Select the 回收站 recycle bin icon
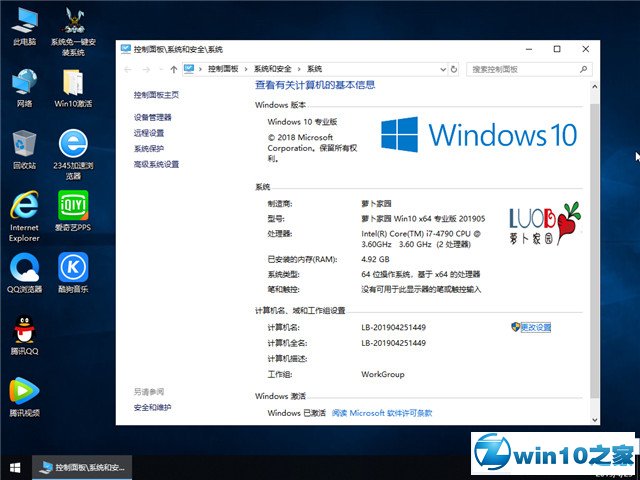 (x=24, y=149)
